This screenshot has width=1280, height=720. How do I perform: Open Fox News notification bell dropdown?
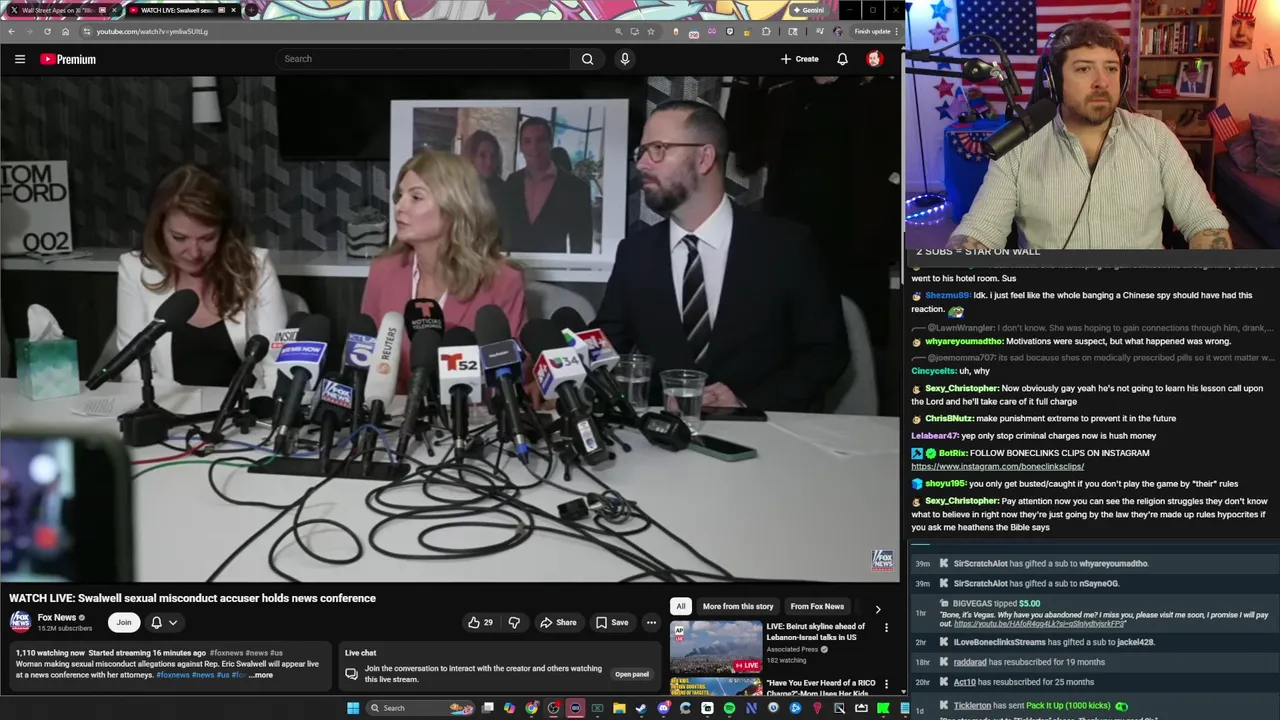coord(164,622)
